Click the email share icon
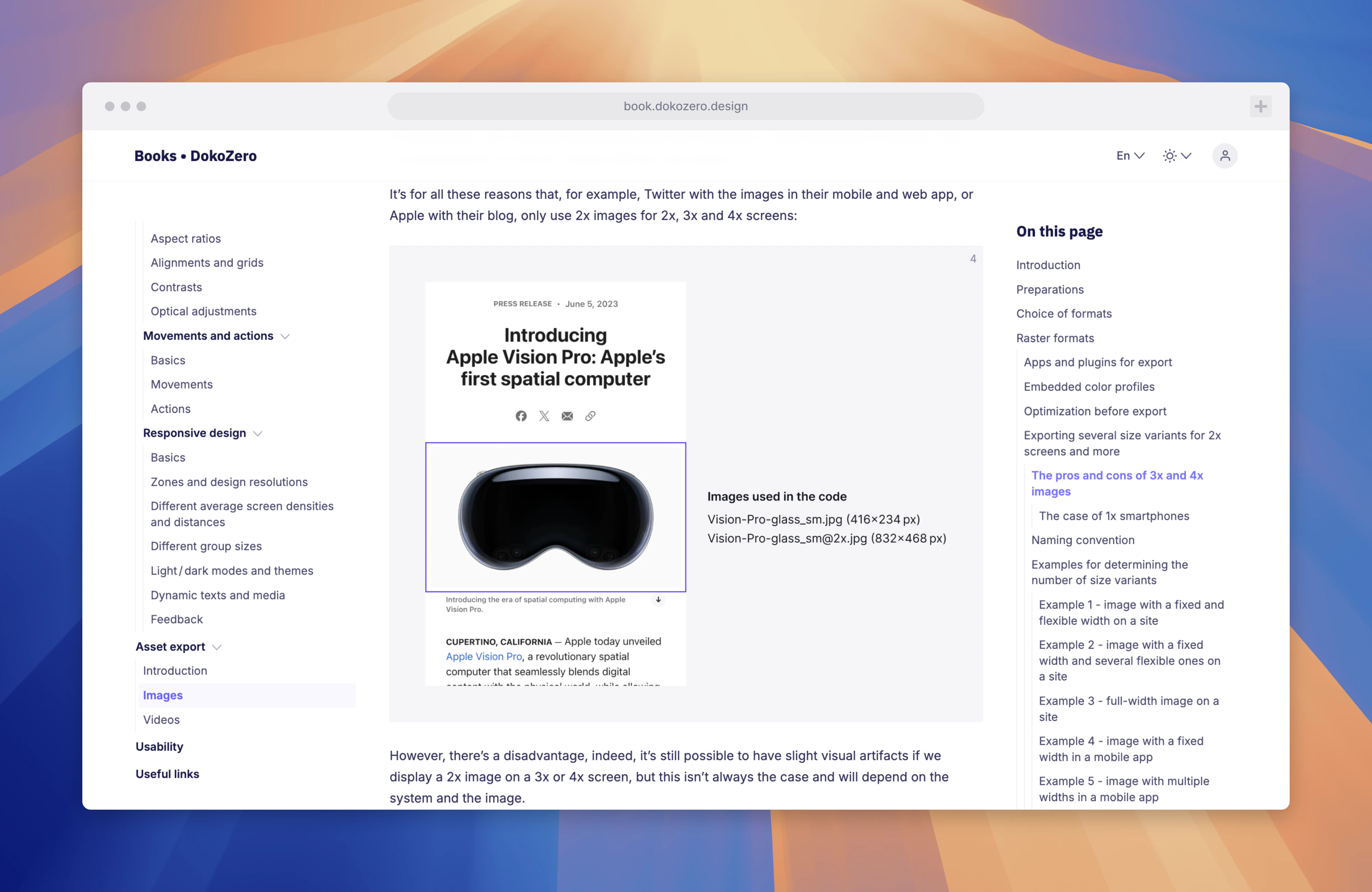The image size is (1372, 892). 567,416
